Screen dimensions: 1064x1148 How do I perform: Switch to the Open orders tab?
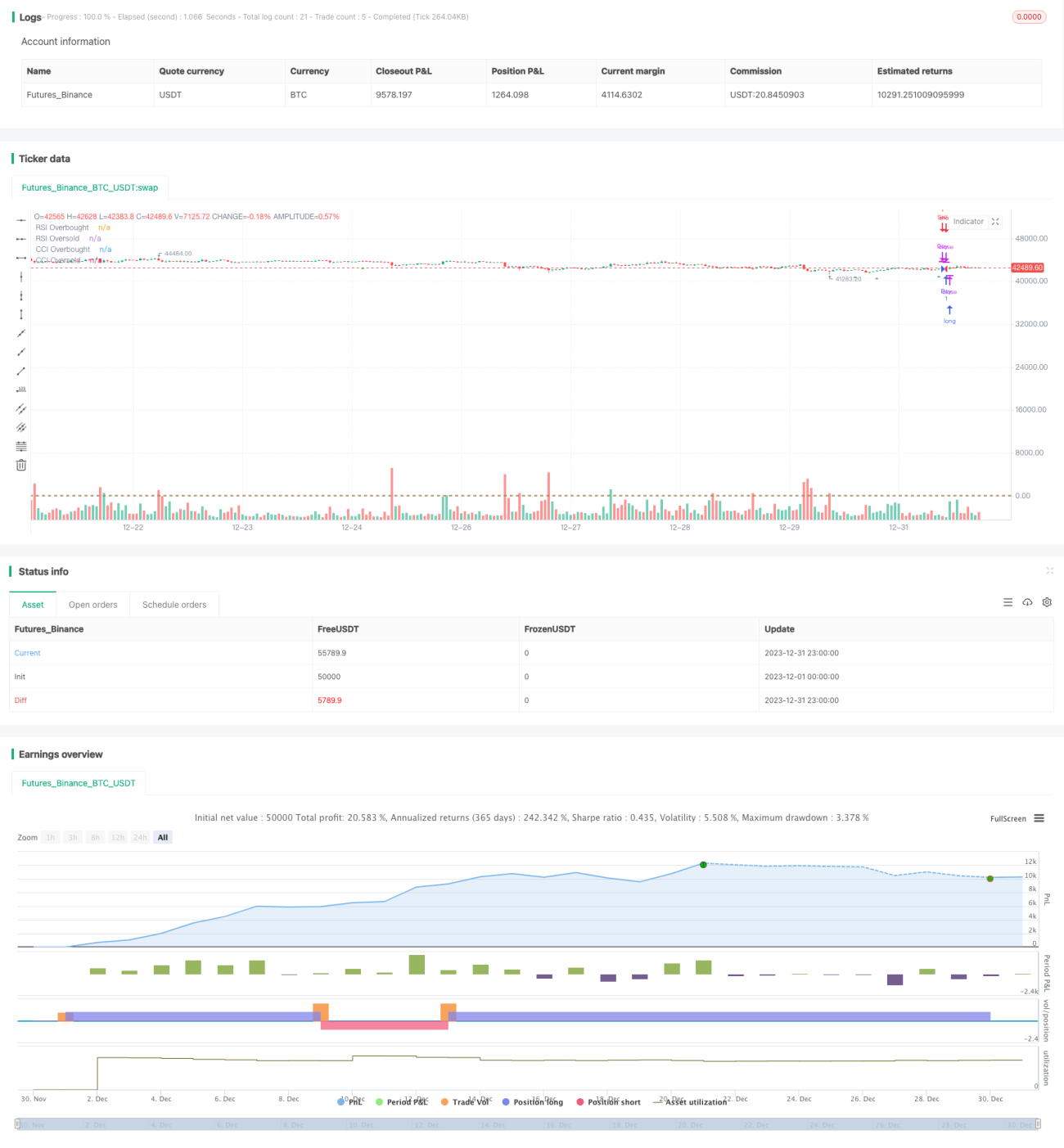point(93,605)
